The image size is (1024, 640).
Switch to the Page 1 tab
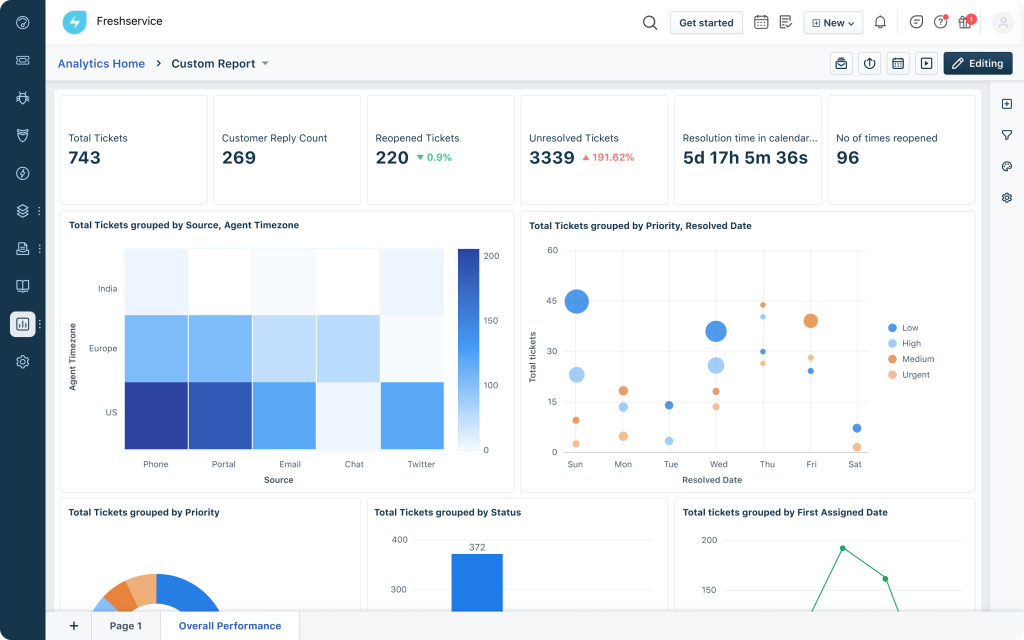tap(126, 625)
